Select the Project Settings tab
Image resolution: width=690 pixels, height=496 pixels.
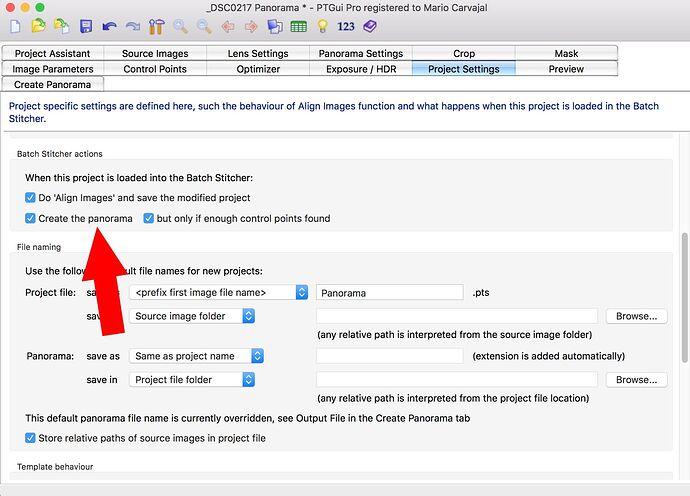464,69
